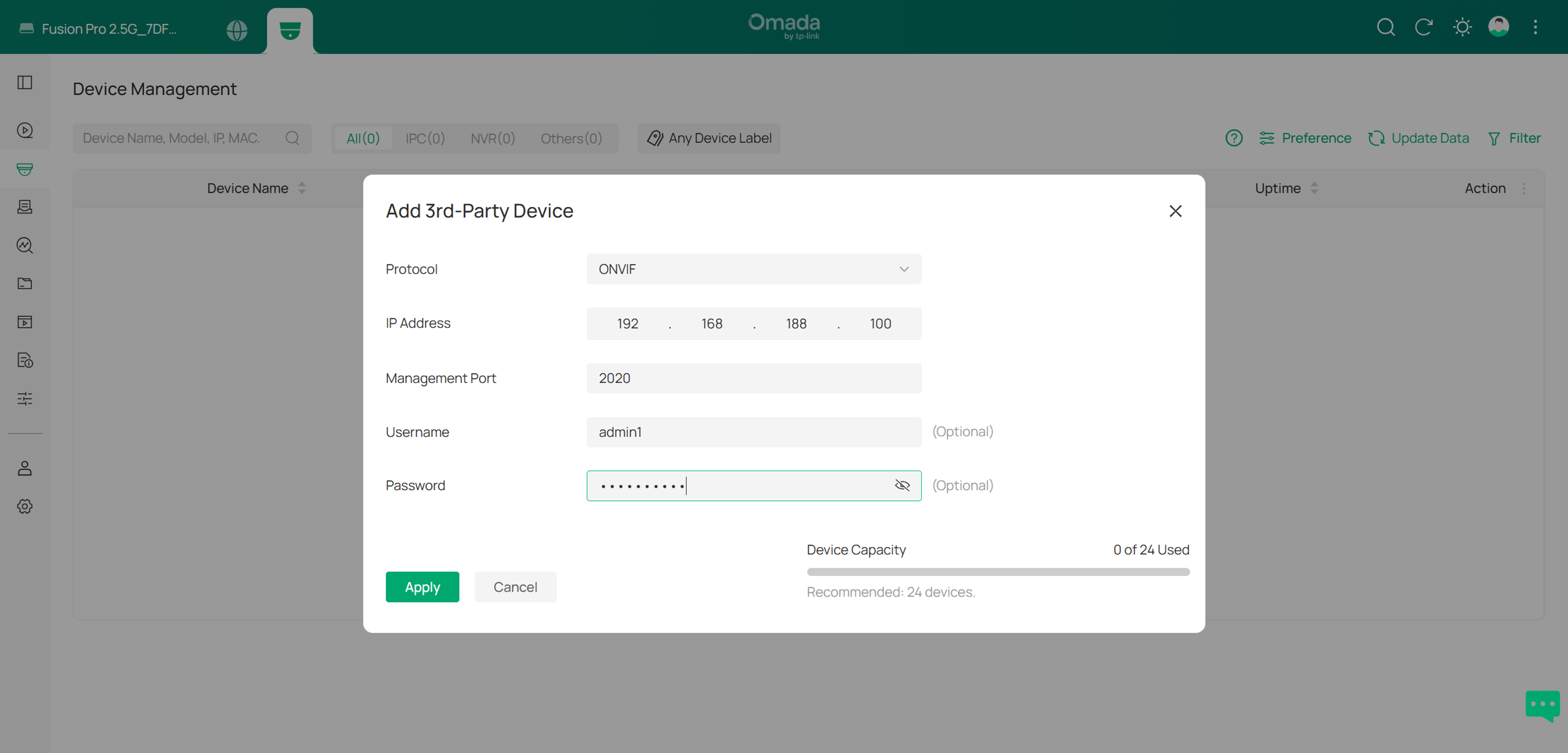1568x753 pixels.
Task: Open the logs document sidebar icon
Action: (x=25, y=360)
